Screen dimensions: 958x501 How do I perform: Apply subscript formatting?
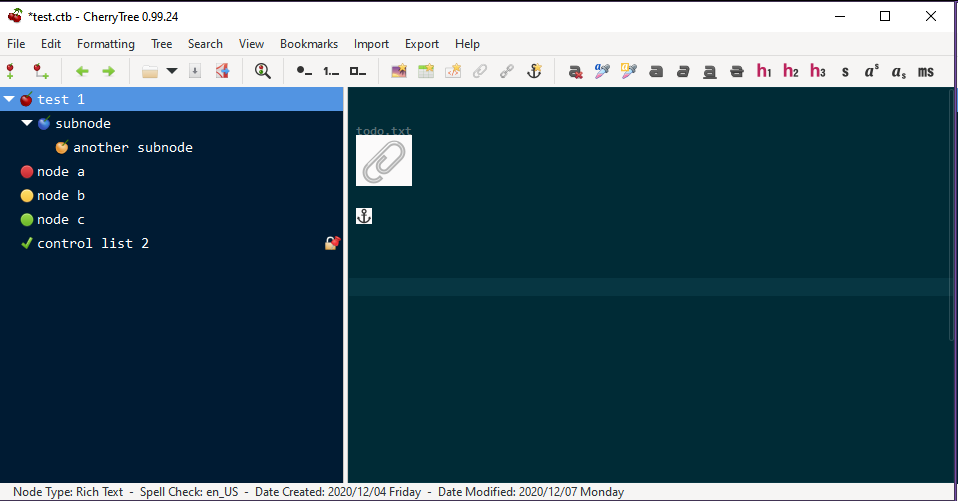point(899,72)
